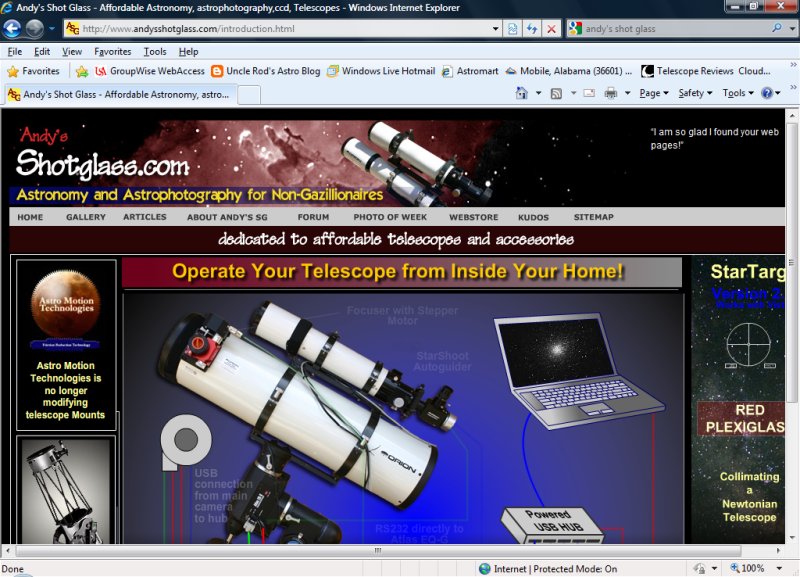
Task: Open the Home button dropdown arrow
Action: [x=538, y=93]
